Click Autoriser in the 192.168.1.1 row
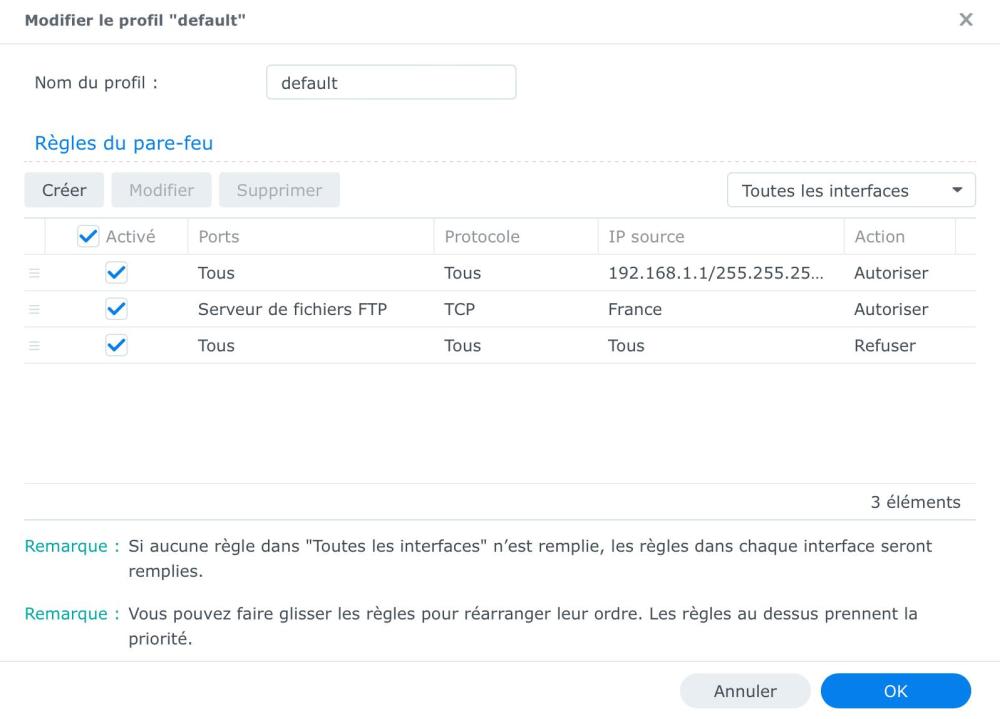 [x=891, y=273]
